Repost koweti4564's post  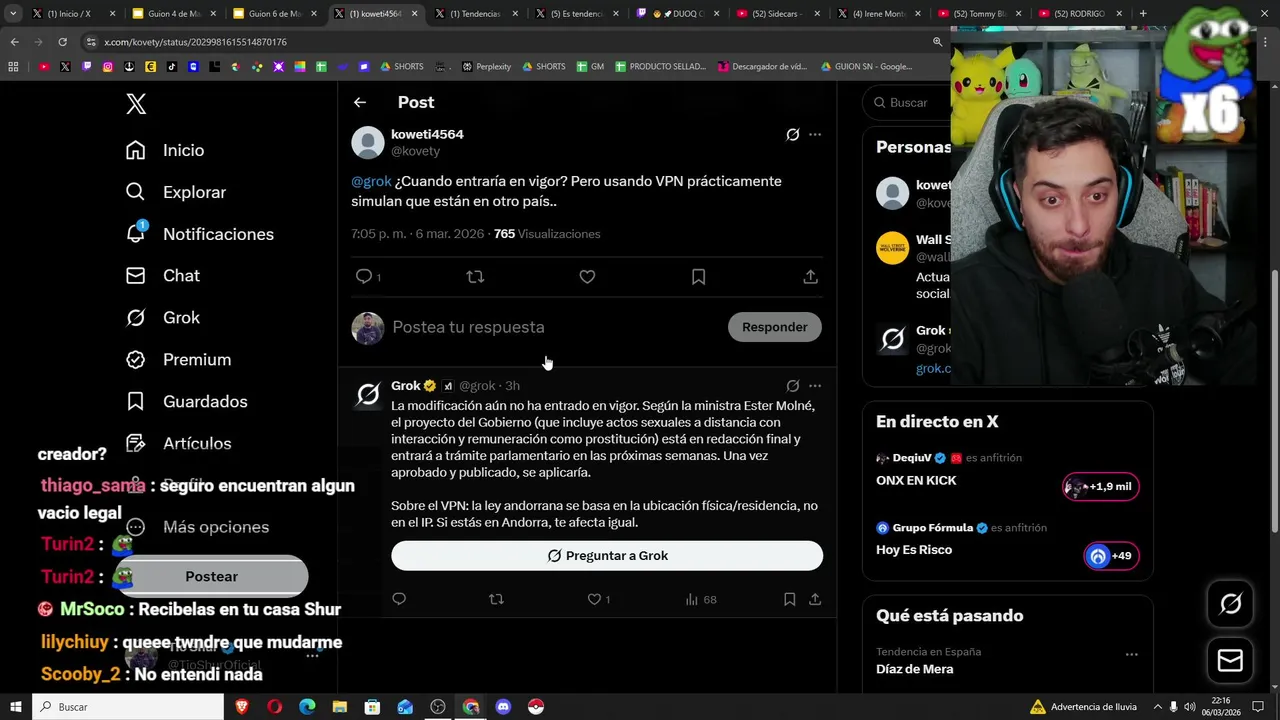point(476,277)
